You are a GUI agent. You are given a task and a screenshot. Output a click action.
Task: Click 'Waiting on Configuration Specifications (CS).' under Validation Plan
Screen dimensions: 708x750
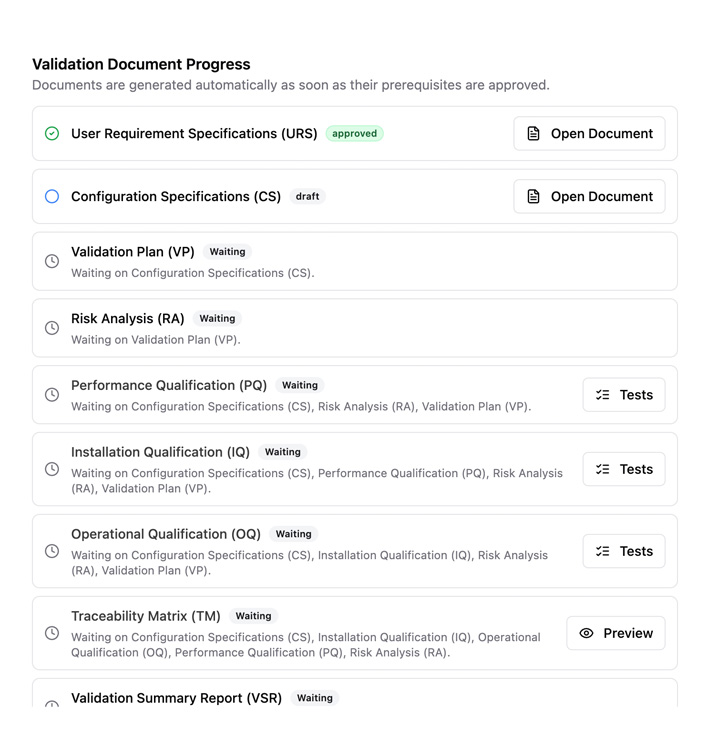coord(193,273)
